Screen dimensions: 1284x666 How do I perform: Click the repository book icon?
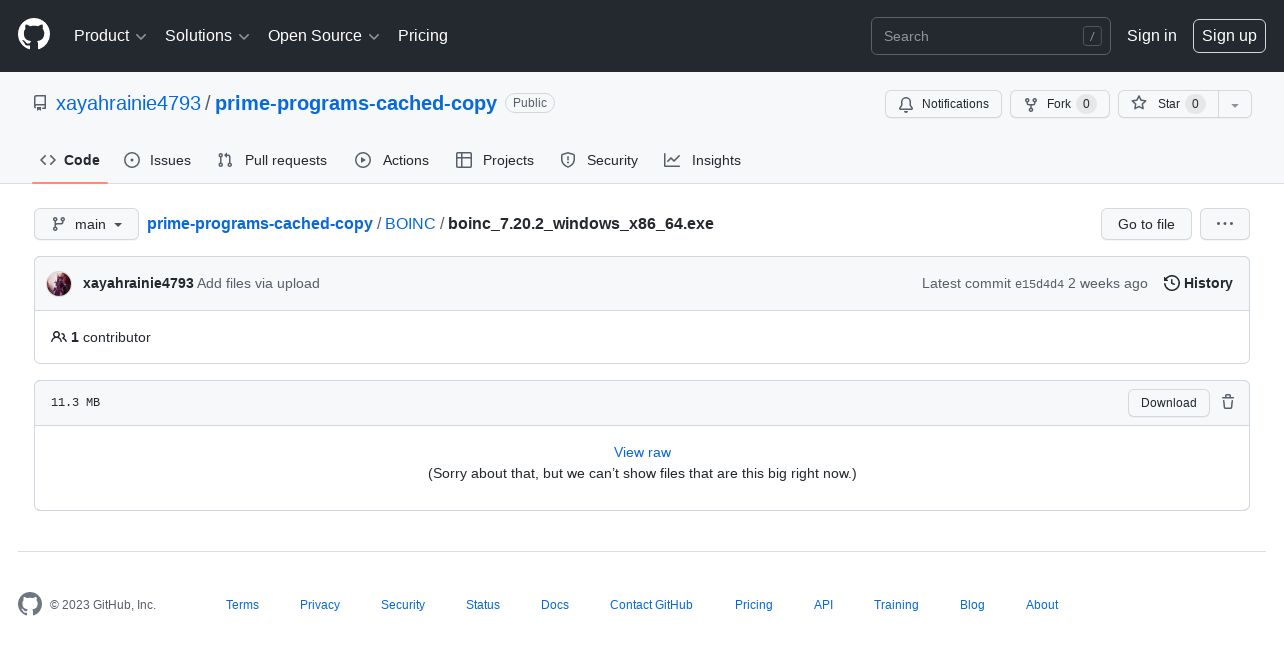click(x=40, y=103)
